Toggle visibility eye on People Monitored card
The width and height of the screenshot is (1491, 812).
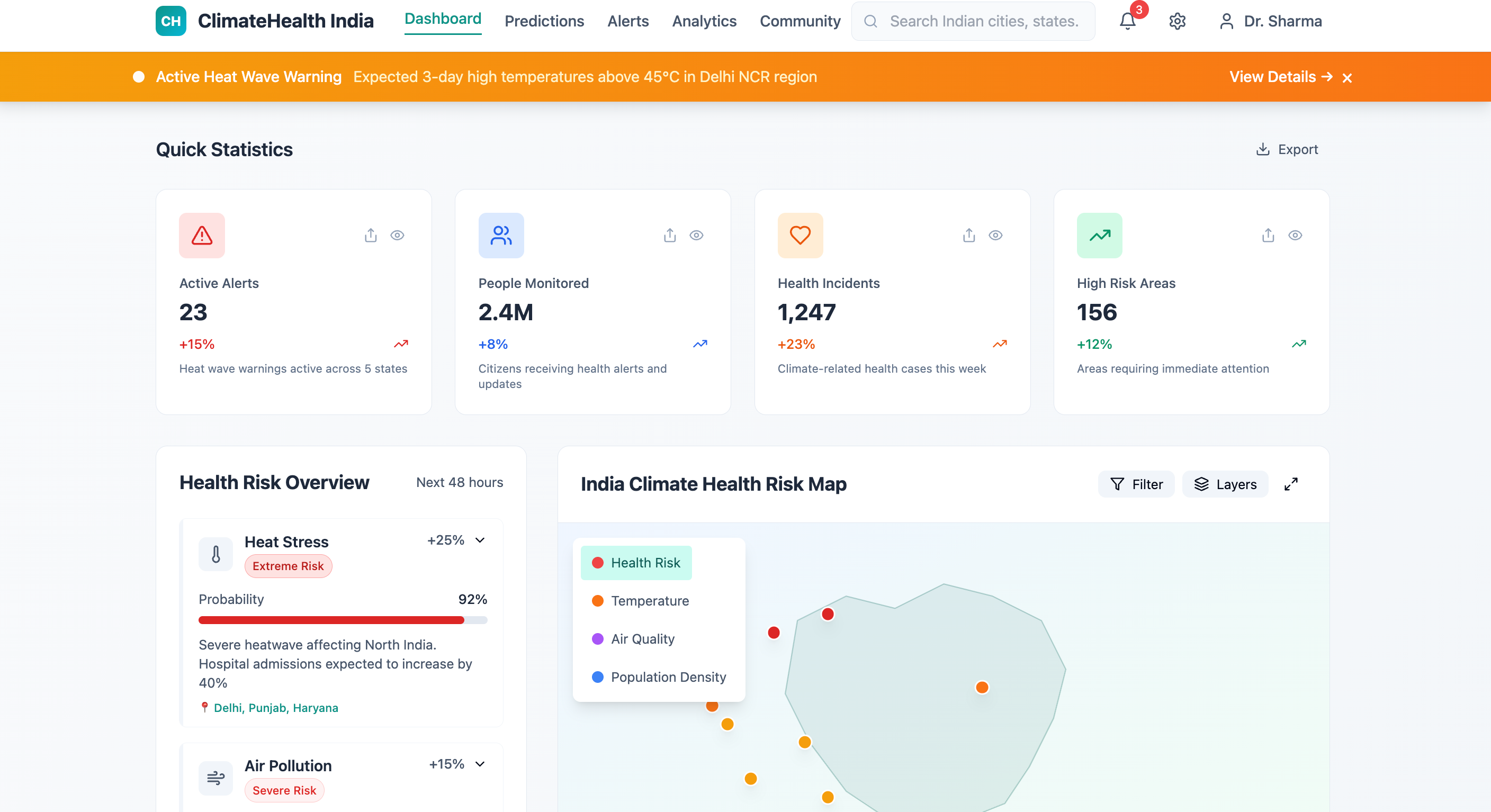tap(696, 235)
